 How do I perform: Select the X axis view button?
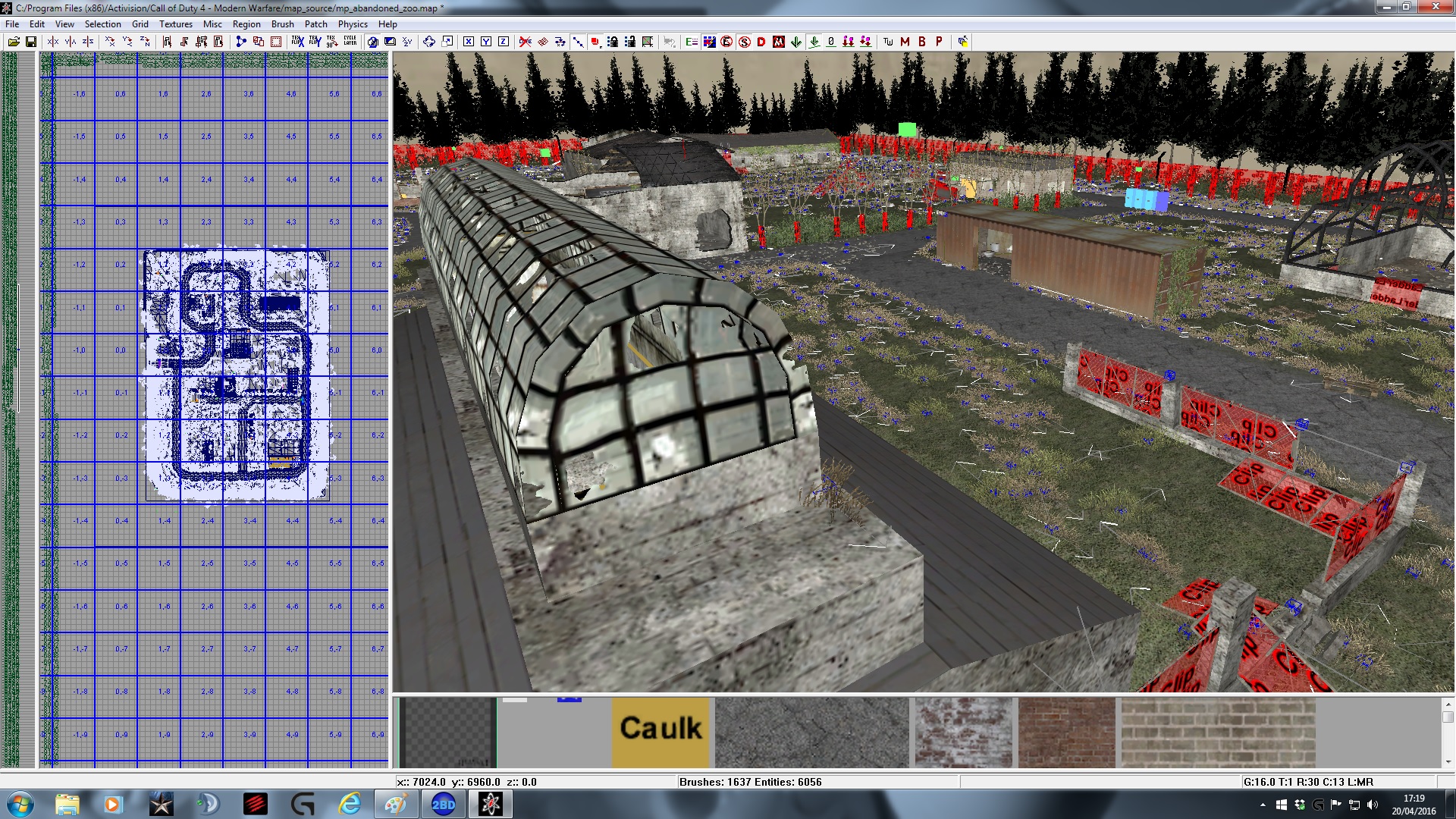pyautogui.click(x=469, y=42)
